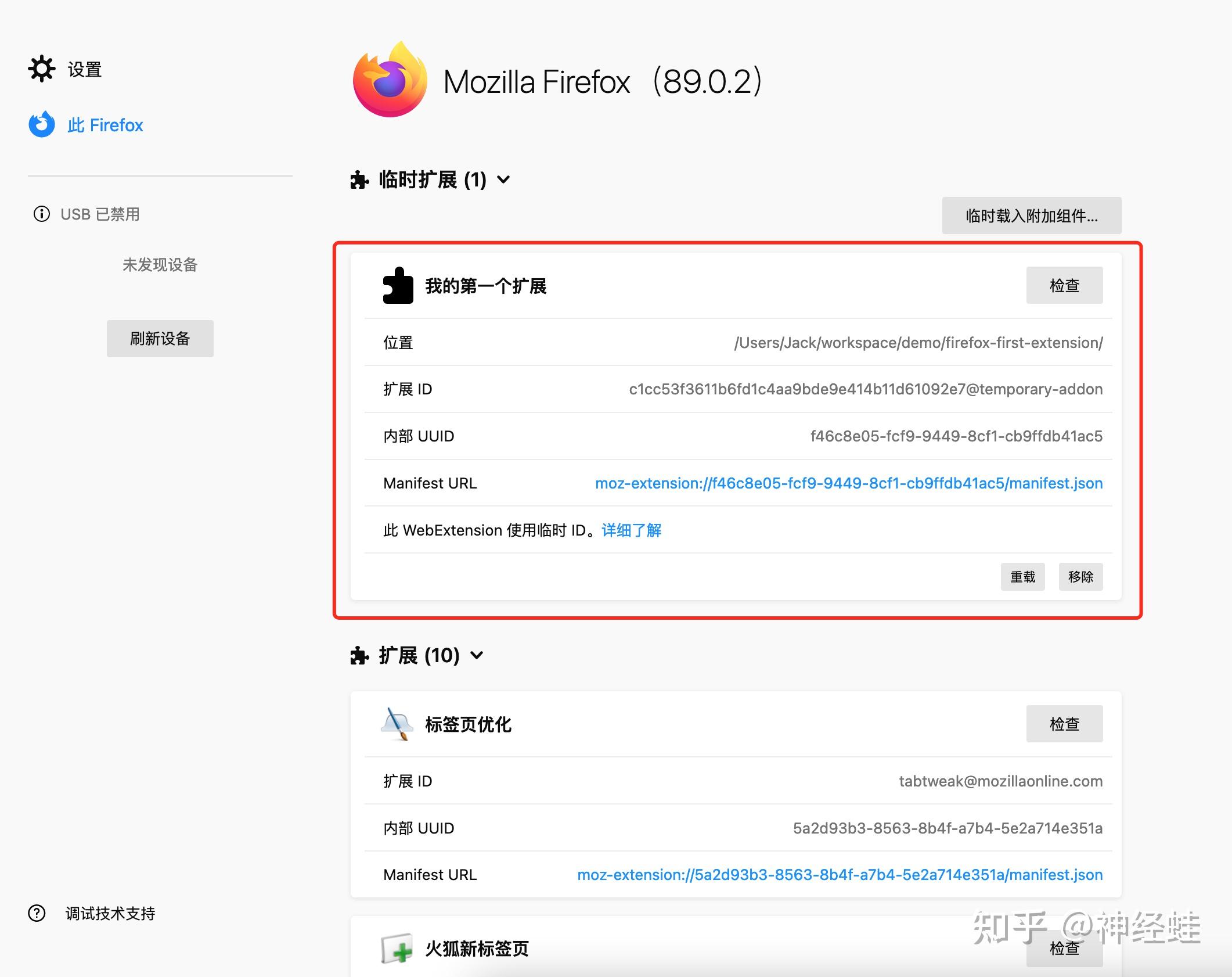This screenshot has height=977, width=1232.
Task: Open the 详细了解 link
Action: click(x=632, y=530)
